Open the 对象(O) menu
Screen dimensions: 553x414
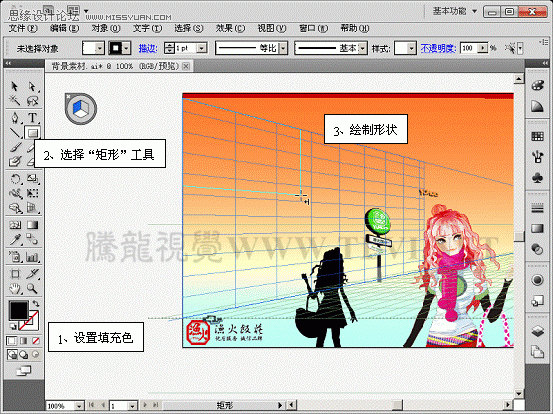(x=106, y=28)
